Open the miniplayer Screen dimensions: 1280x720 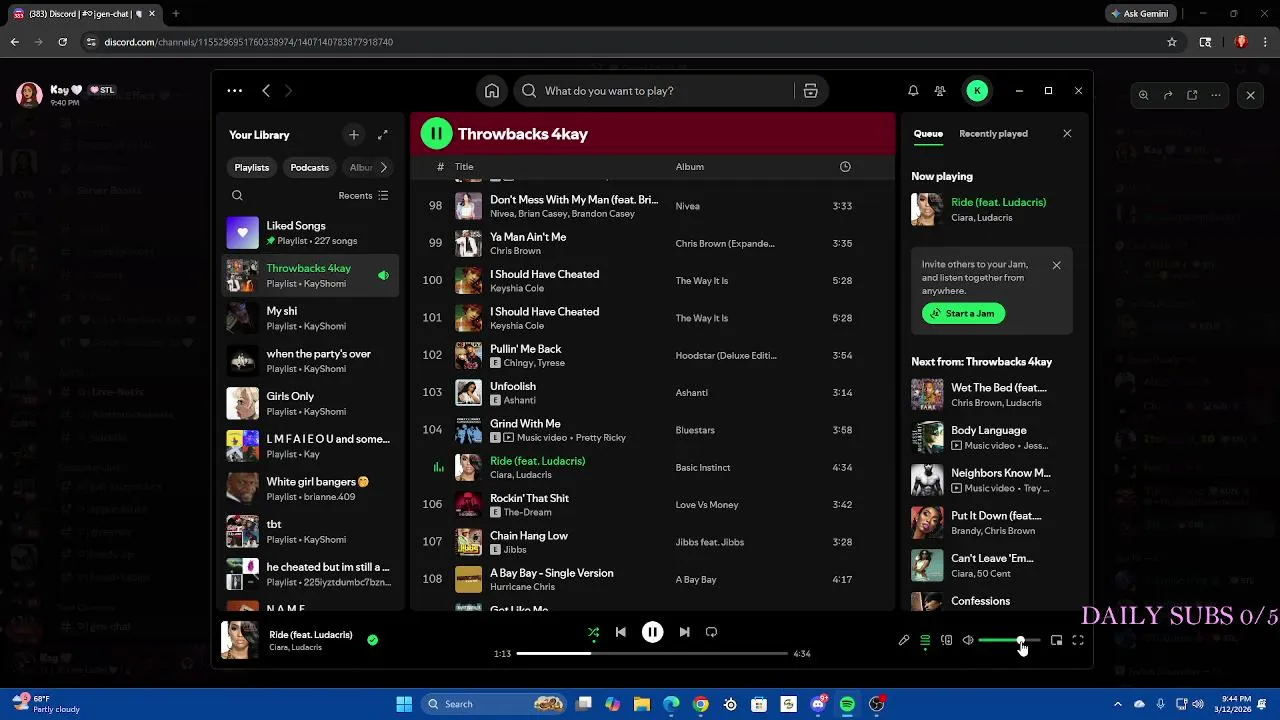pyautogui.click(x=1056, y=640)
